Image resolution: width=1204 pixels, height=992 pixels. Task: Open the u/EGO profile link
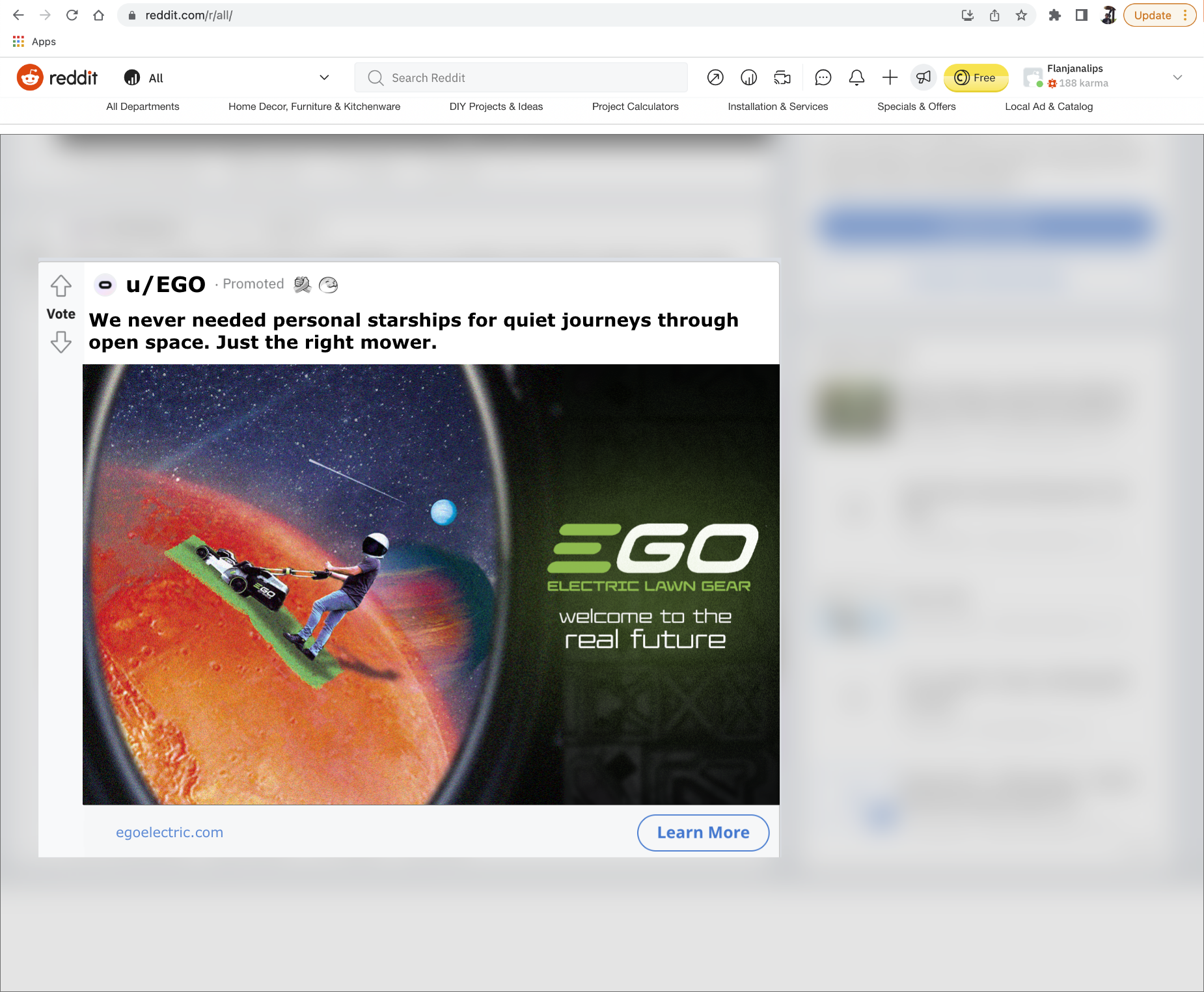pos(165,284)
